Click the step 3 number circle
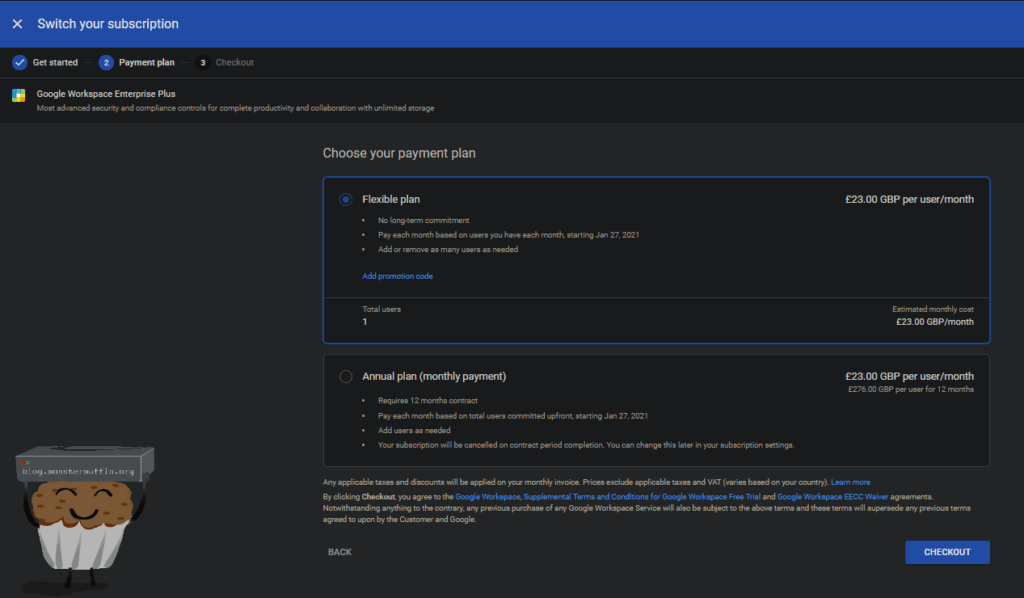Image resolution: width=1024 pixels, height=598 pixels. click(x=203, y=62)
